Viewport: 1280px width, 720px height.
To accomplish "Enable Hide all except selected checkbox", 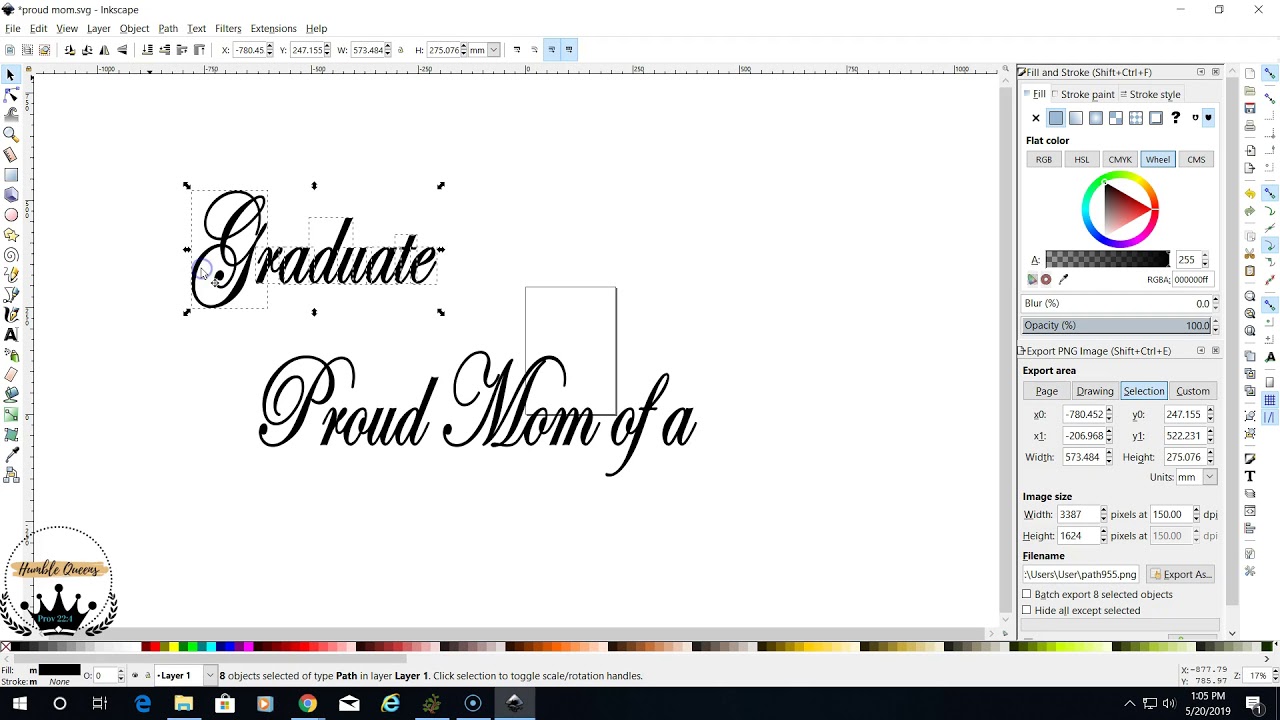I will [x=1027, y=610].
